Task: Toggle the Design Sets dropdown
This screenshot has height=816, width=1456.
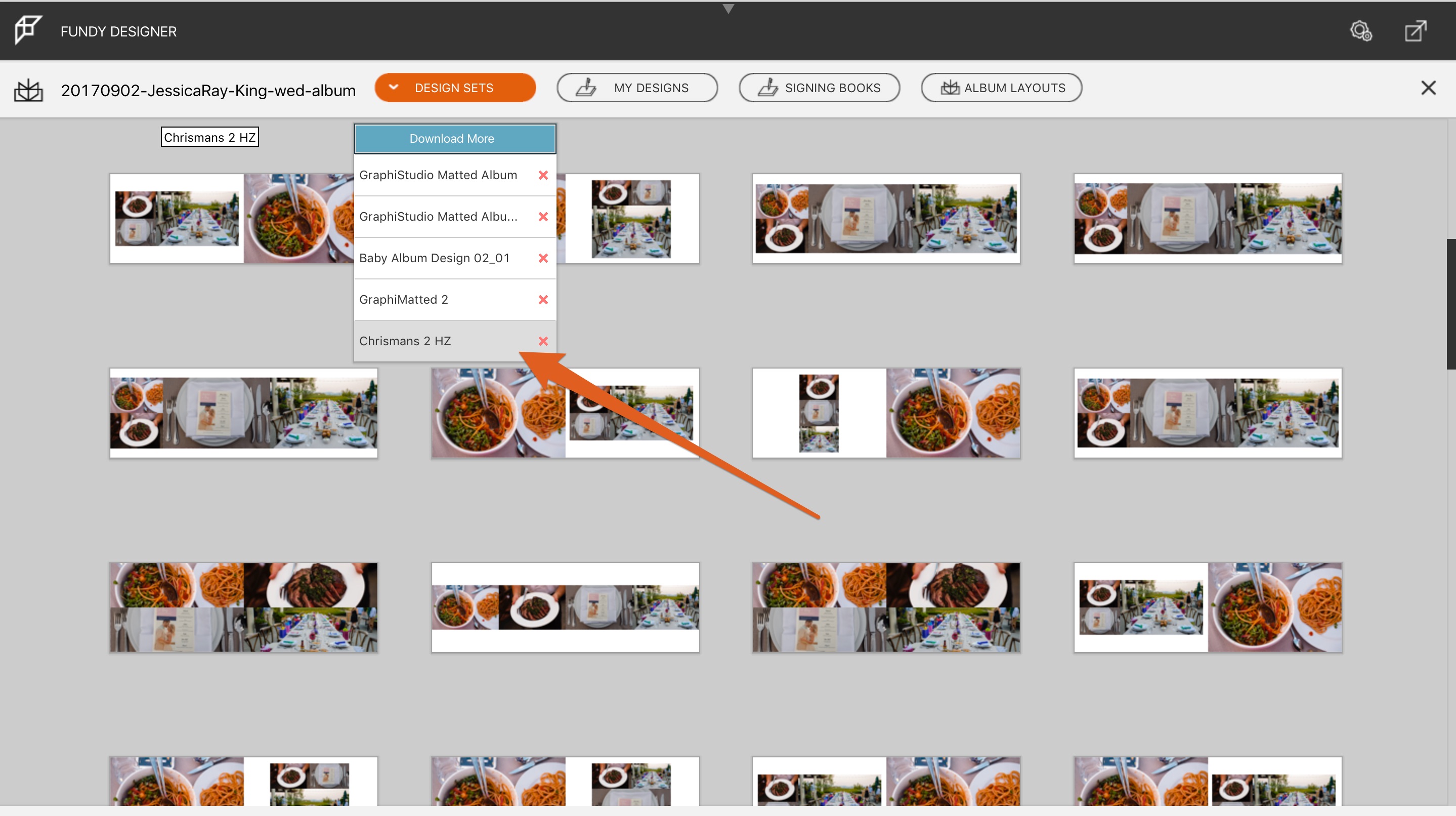Action: [x=455, y=88]
